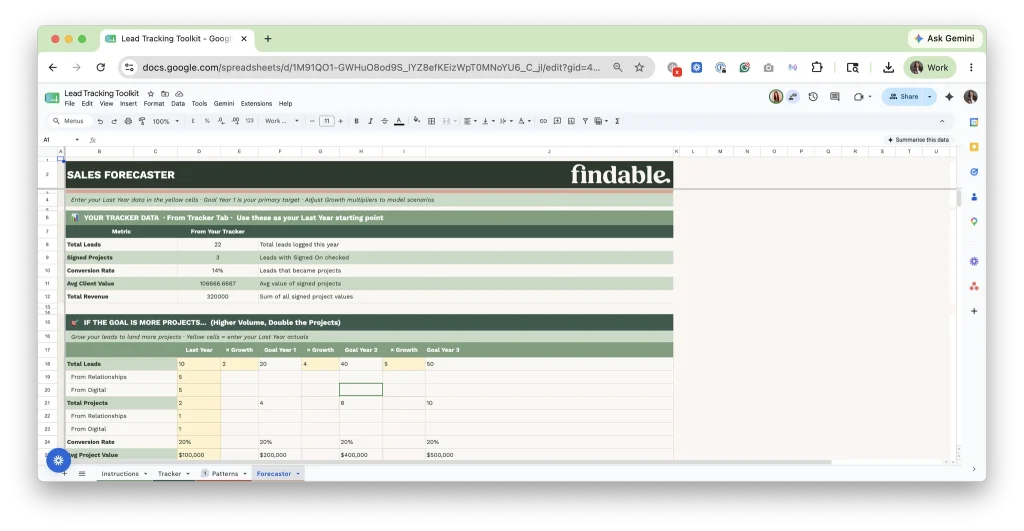Print the spreadsheet
Image resolution: width=1024 pixels, height=531 pixels.
click(x=128, y=121)
